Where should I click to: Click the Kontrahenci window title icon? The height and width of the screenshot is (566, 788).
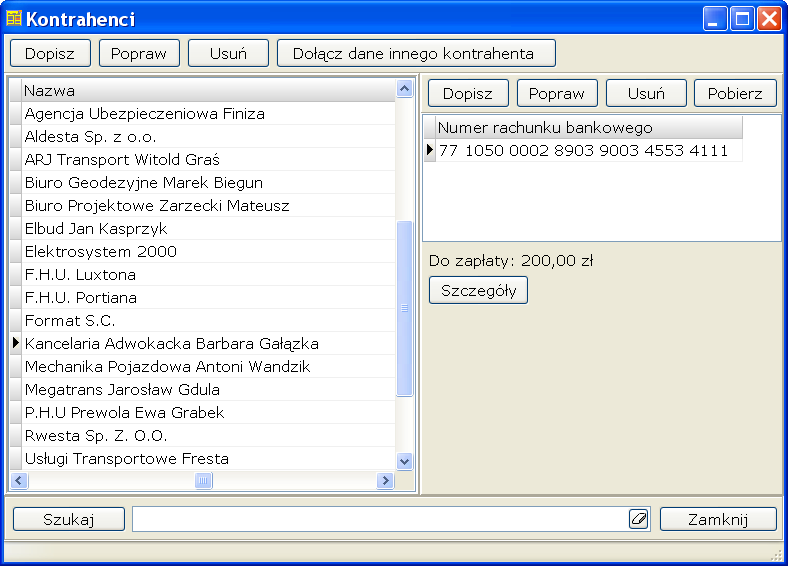(x=14, y=19)
